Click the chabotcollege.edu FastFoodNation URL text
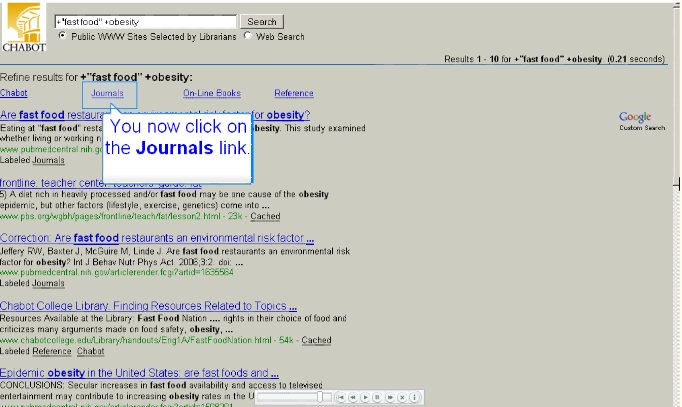This screenshot has width=682, height=407. [136, 340]
